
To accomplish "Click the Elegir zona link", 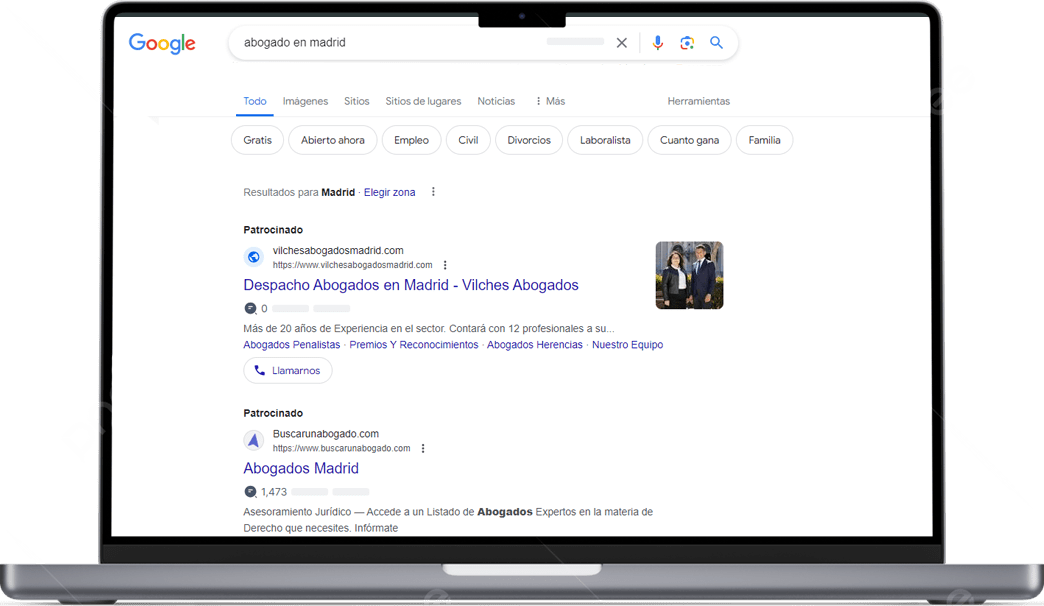I will click(x=390, y=192).
